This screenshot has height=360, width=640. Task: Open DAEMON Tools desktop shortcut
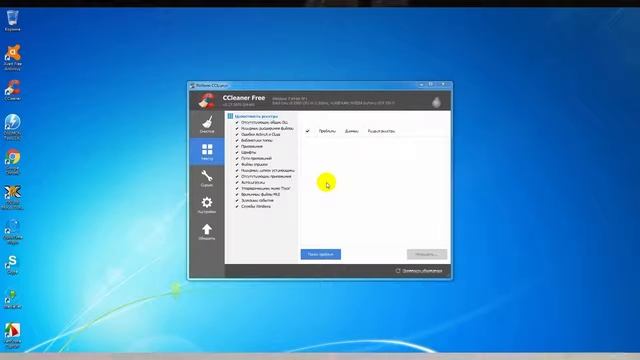click(x=13, y=127)
